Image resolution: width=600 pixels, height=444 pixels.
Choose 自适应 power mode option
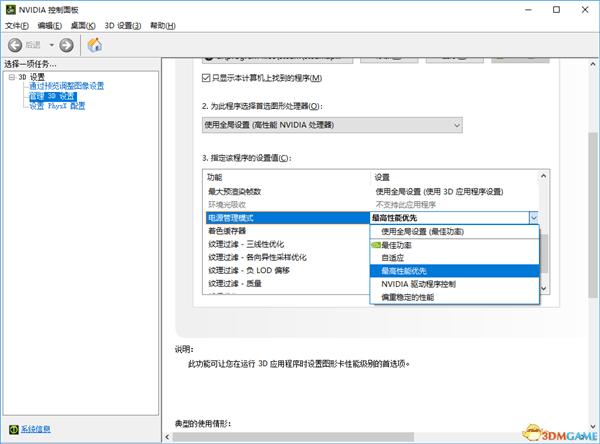coord(455,258)
